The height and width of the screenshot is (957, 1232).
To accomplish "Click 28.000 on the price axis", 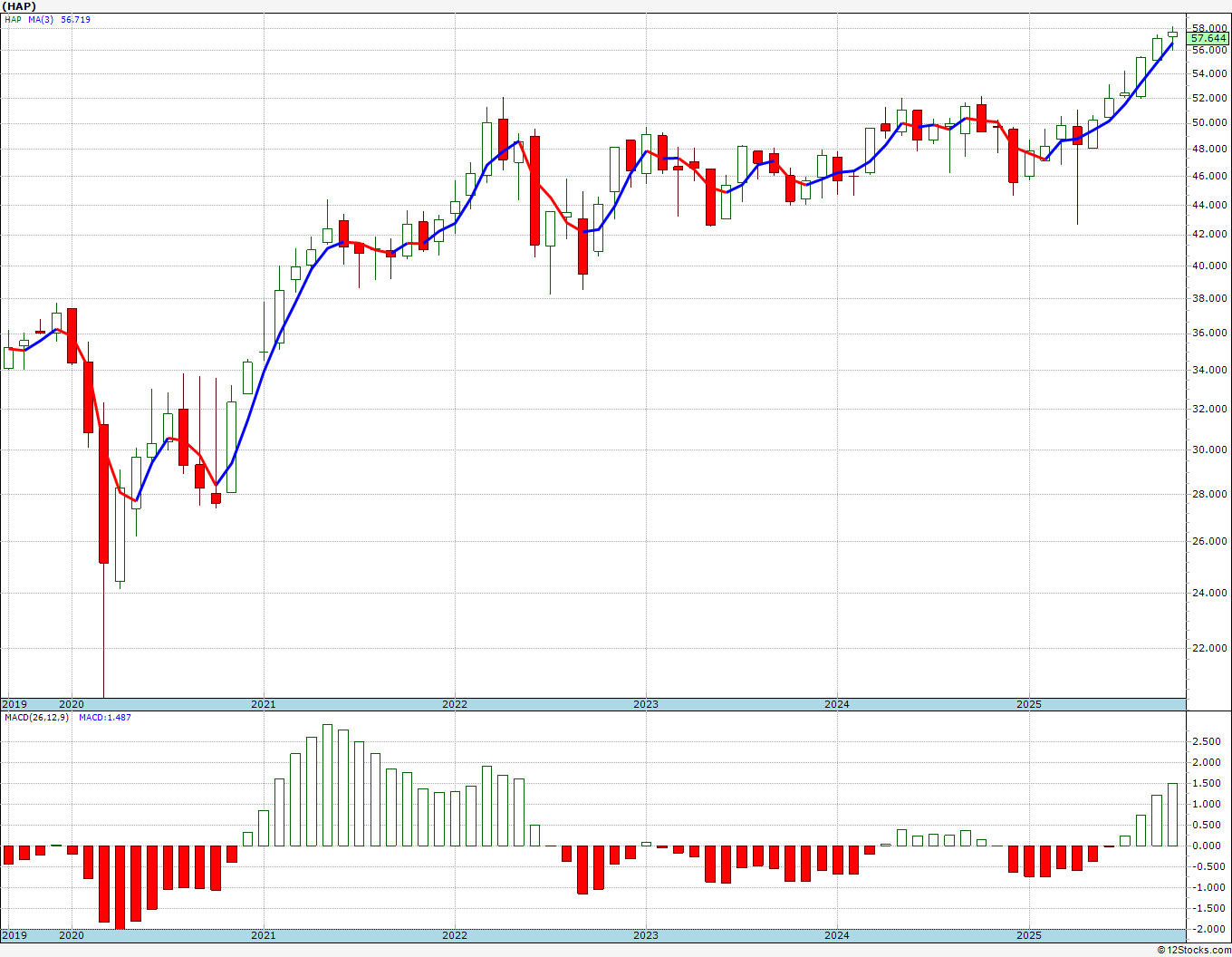I will point(1210,494).
